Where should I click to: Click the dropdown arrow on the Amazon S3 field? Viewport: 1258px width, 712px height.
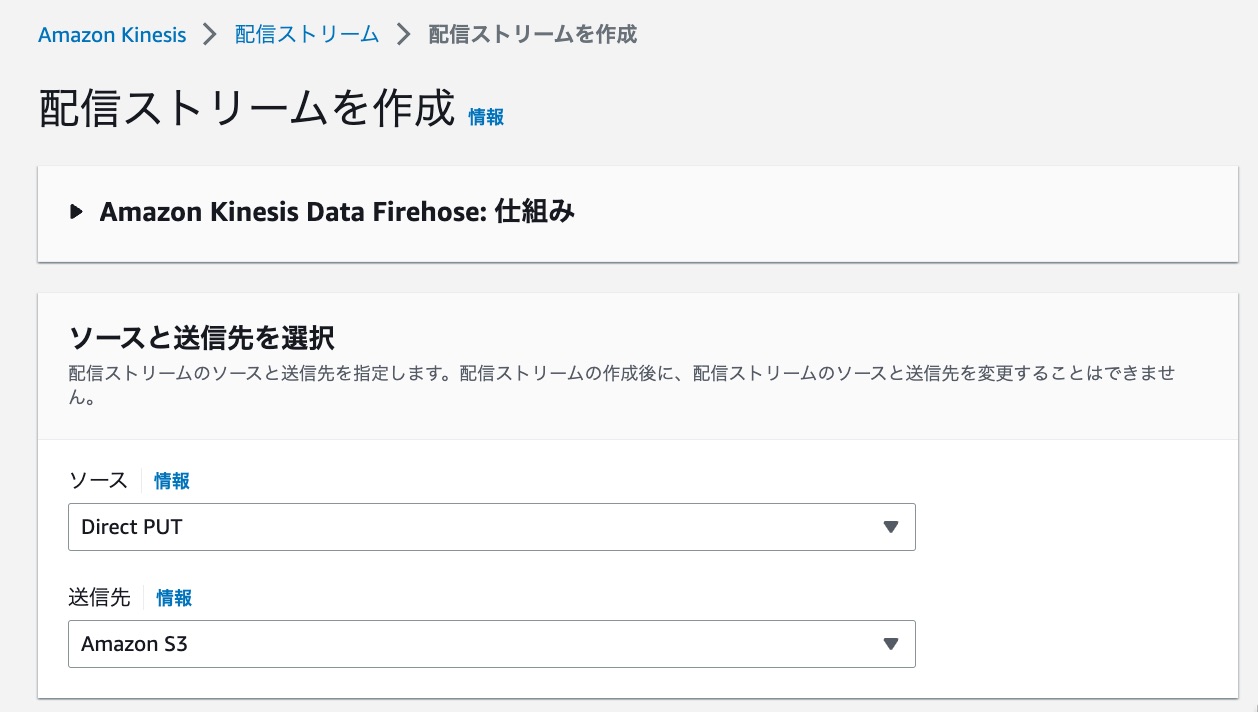point(890,644)
